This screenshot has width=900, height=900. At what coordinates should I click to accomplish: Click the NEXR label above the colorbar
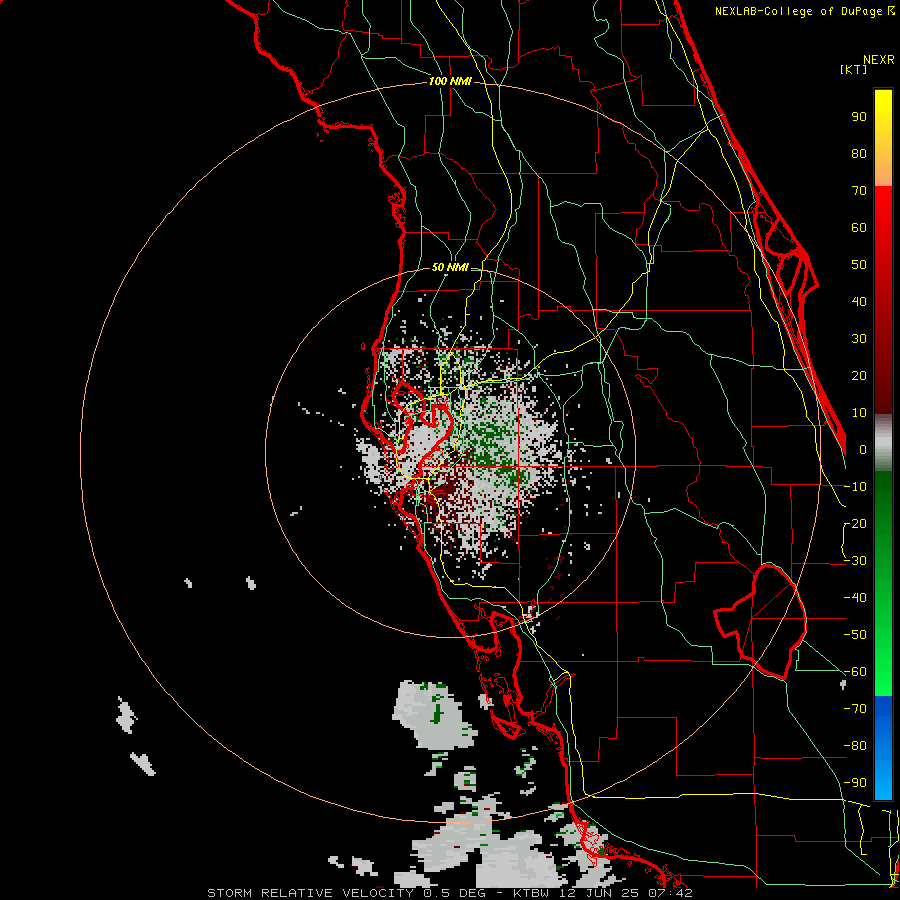[x=879, y=60]
